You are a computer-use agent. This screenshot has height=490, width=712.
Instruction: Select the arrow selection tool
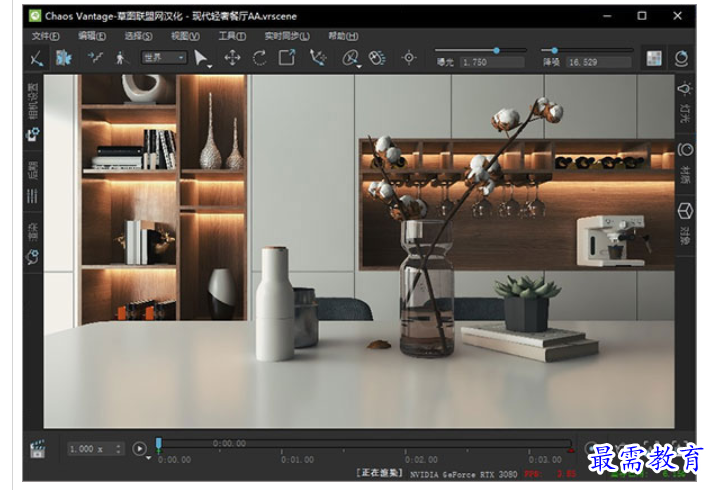(200, 58)
